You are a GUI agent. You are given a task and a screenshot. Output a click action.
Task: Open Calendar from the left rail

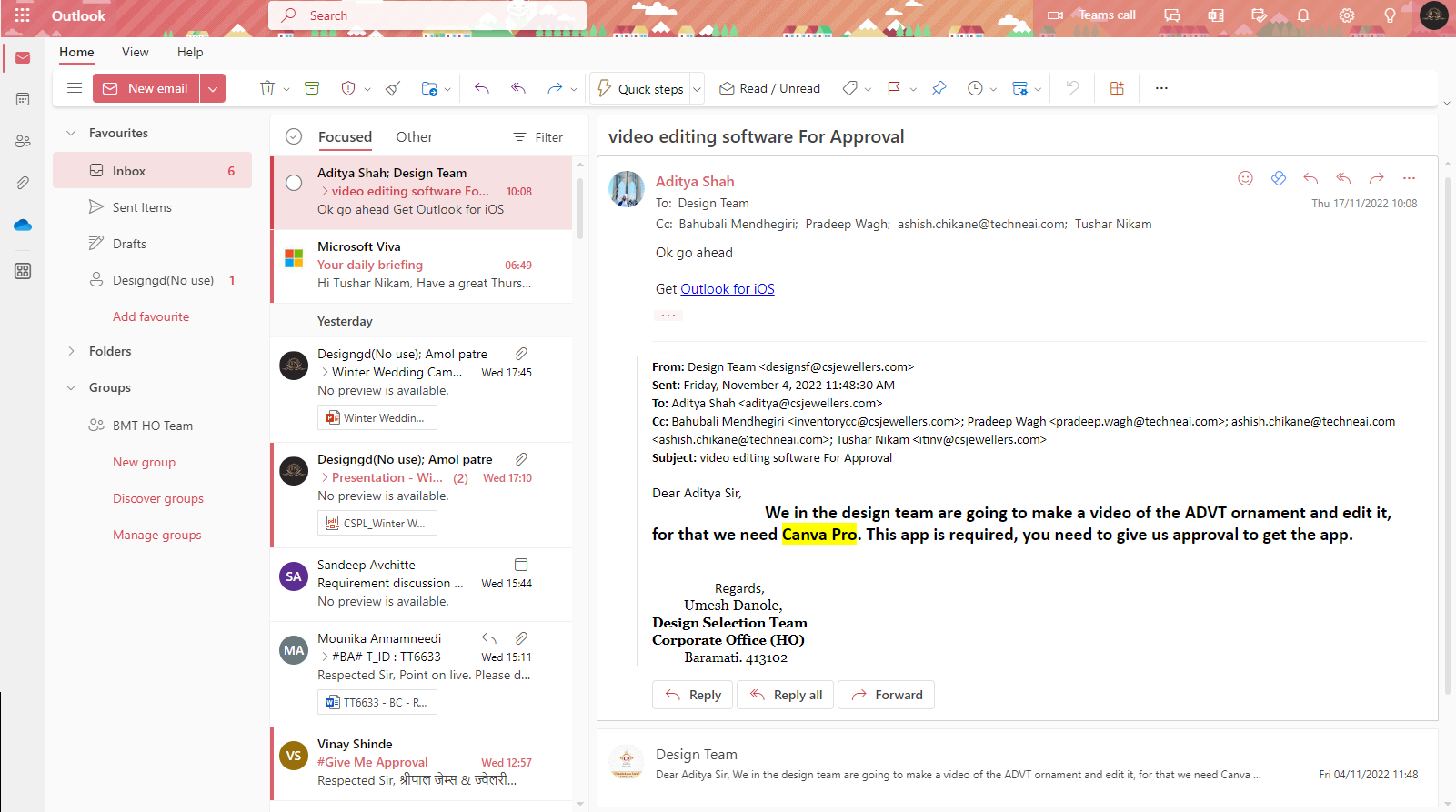pyautogui.click(x=23, y=99)
